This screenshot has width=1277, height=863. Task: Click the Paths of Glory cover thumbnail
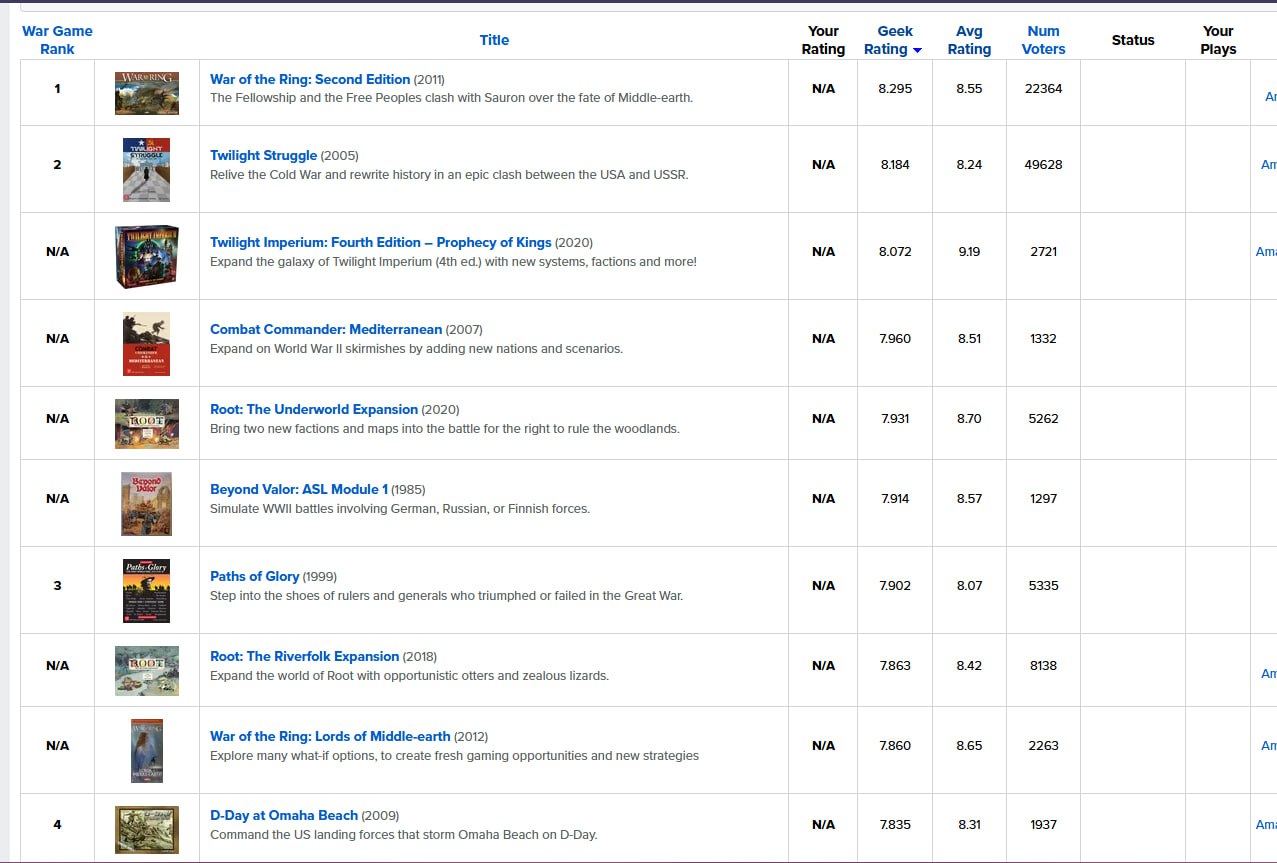point(147,590)
